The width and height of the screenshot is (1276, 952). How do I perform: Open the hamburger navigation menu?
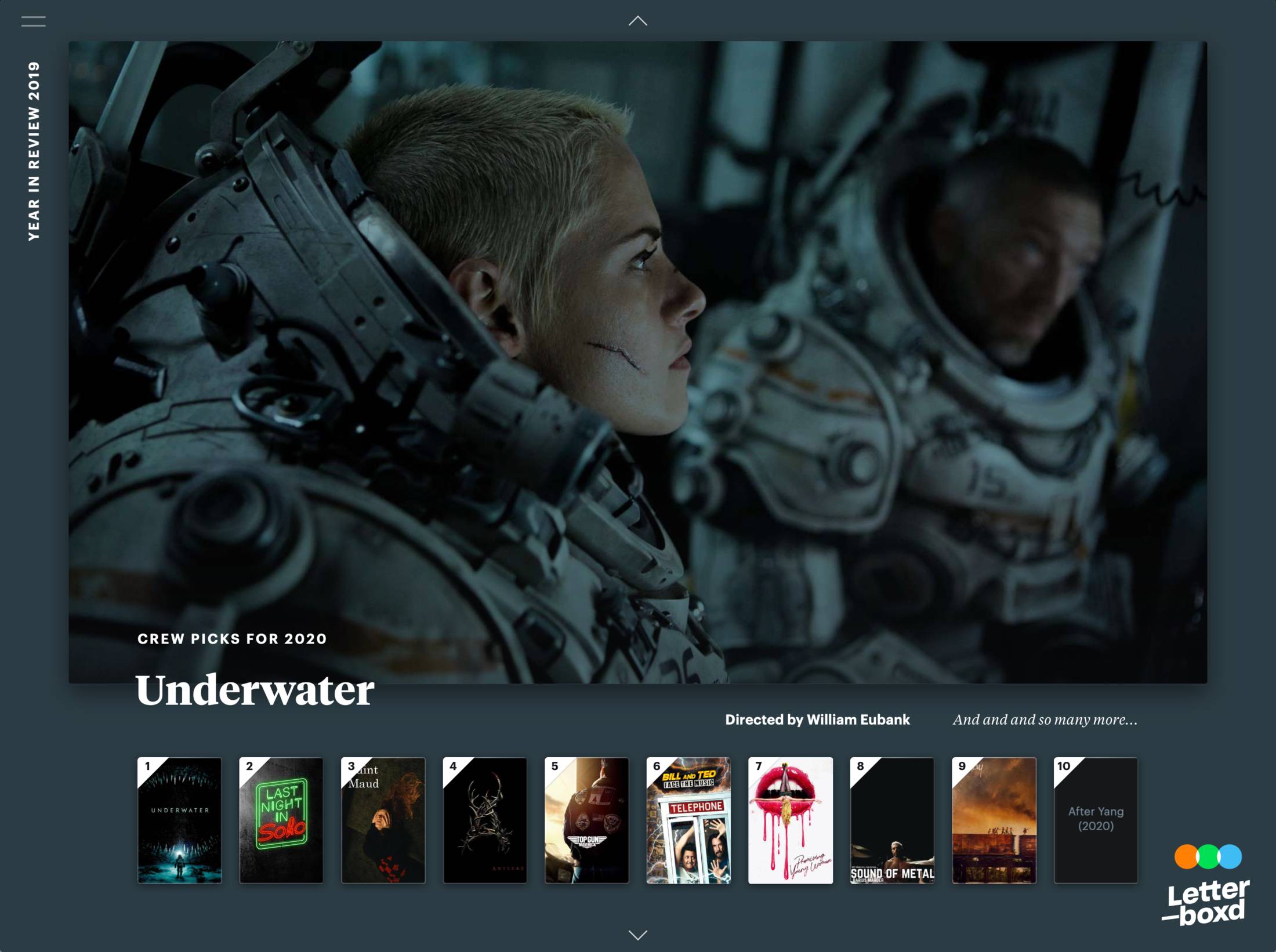tap(33, 21)
